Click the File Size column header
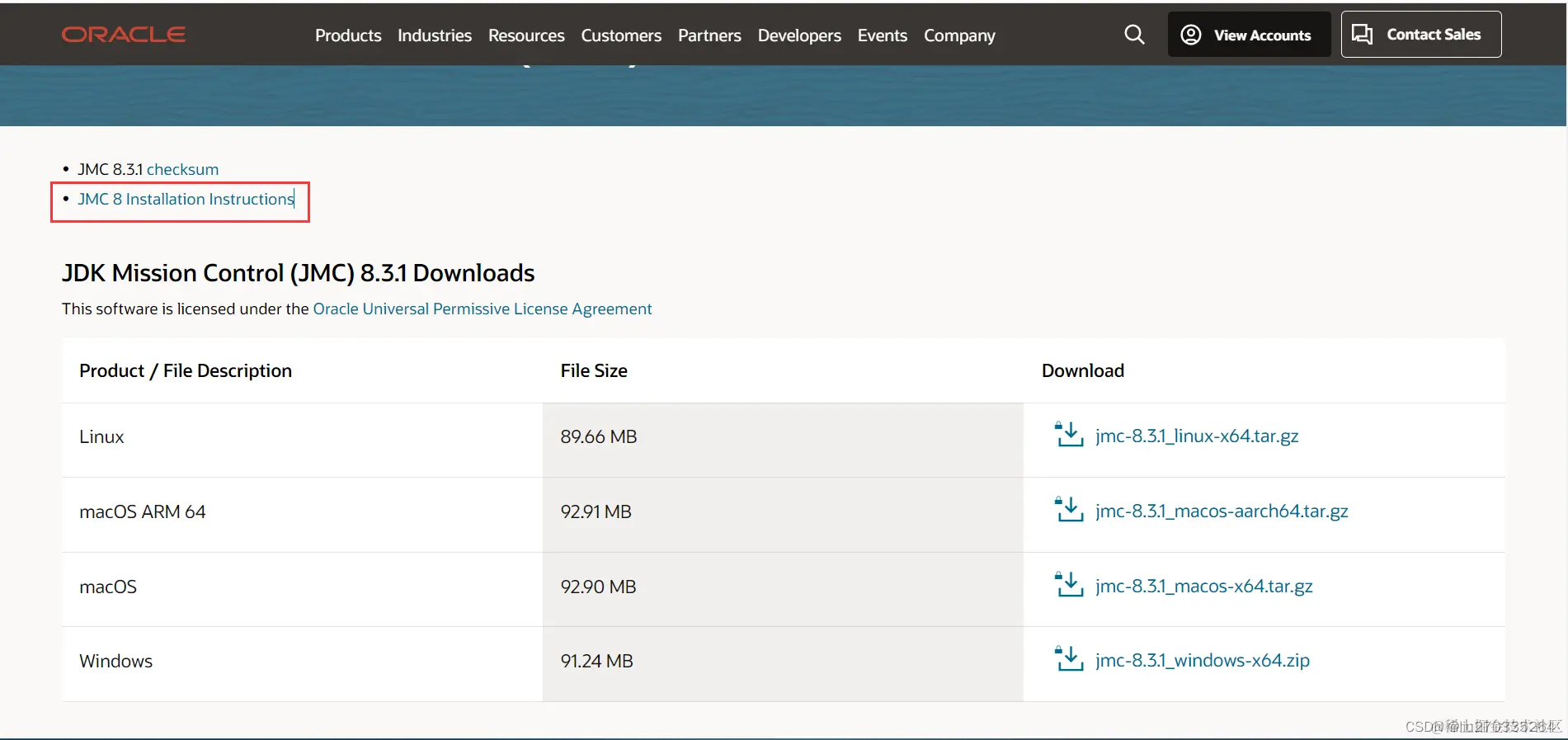The image size is (1568, 740). [594, 370]
